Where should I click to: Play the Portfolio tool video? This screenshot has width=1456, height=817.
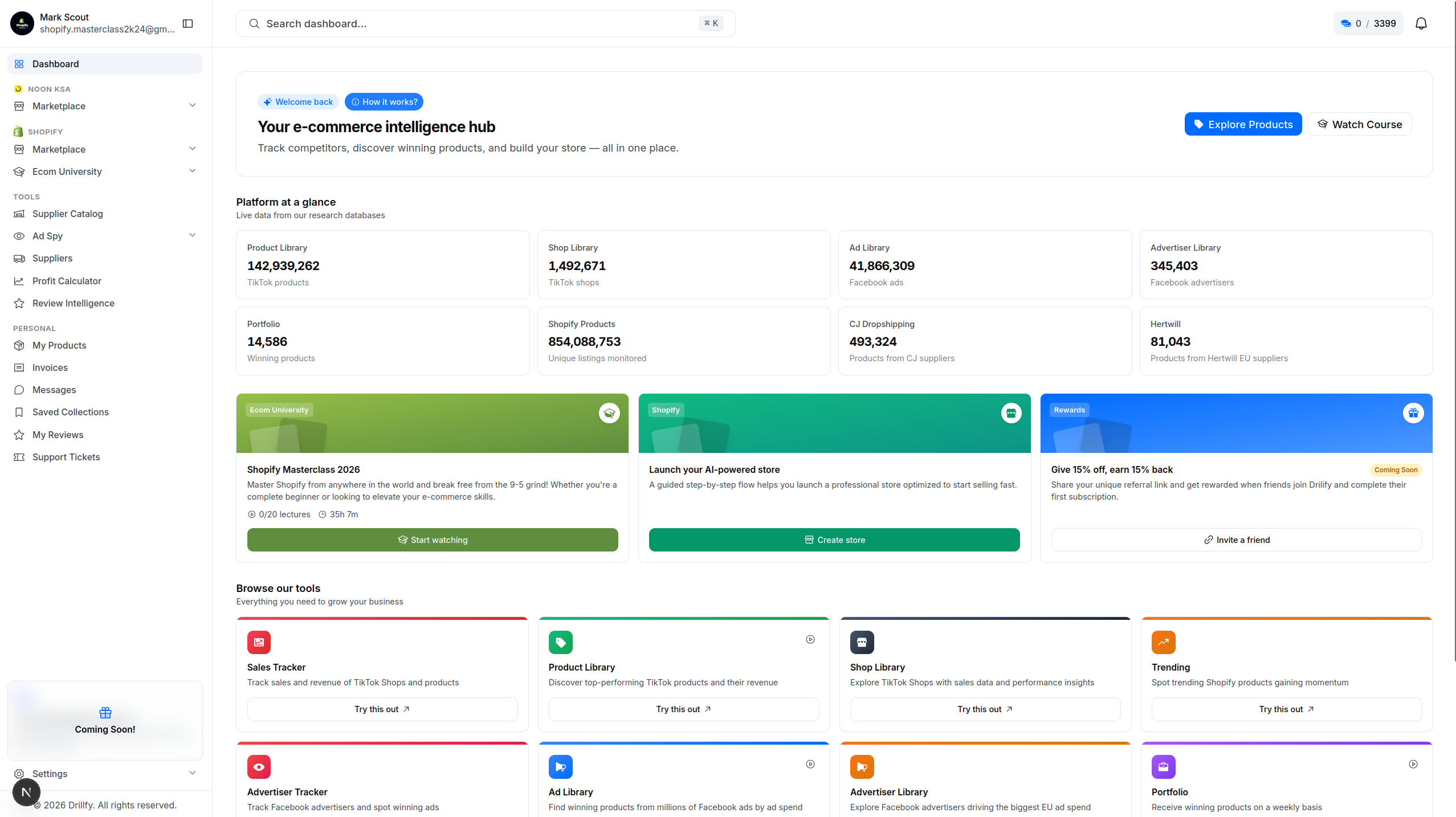click(1413, 764)
